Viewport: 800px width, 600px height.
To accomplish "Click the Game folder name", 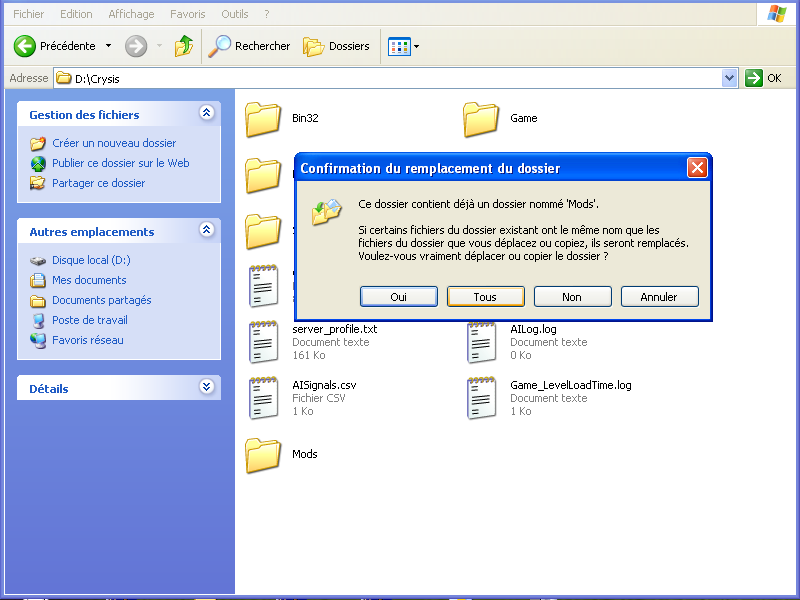I will [523, 118].
